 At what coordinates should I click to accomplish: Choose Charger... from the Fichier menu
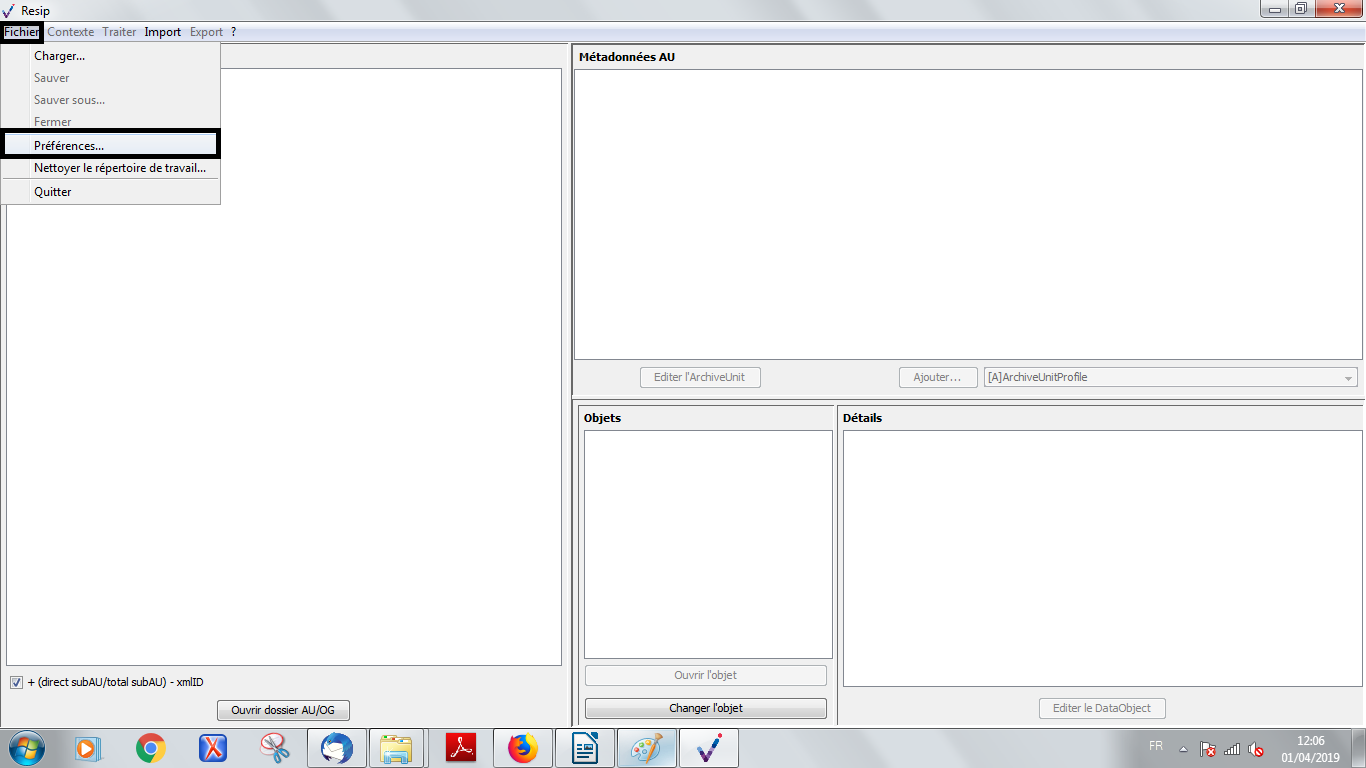(x=59, y=56)
